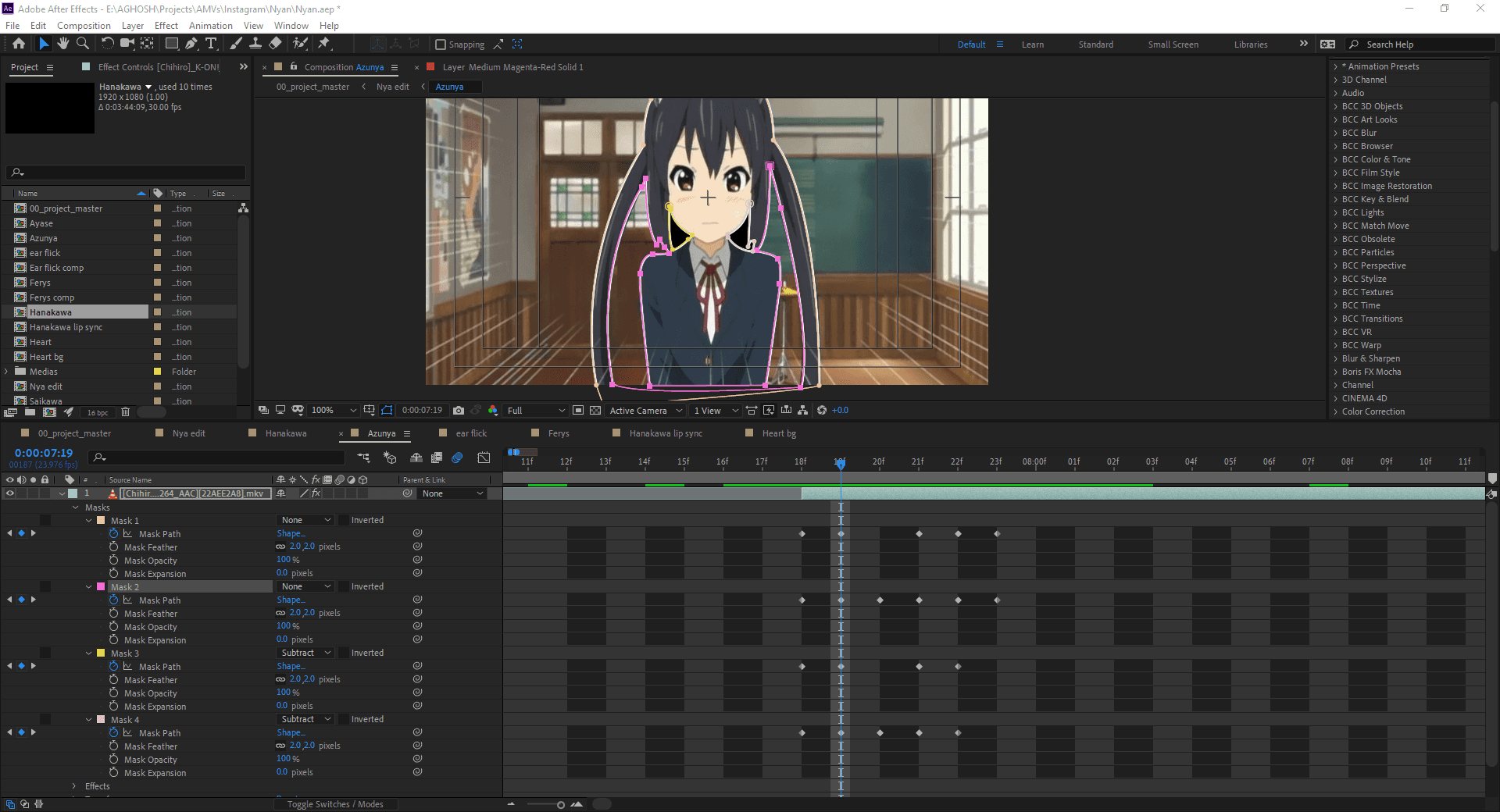The width and height of the screenshot is (1500, 812).
Task: Expand the Effects group in the timeline
Action: coord(73,786)
